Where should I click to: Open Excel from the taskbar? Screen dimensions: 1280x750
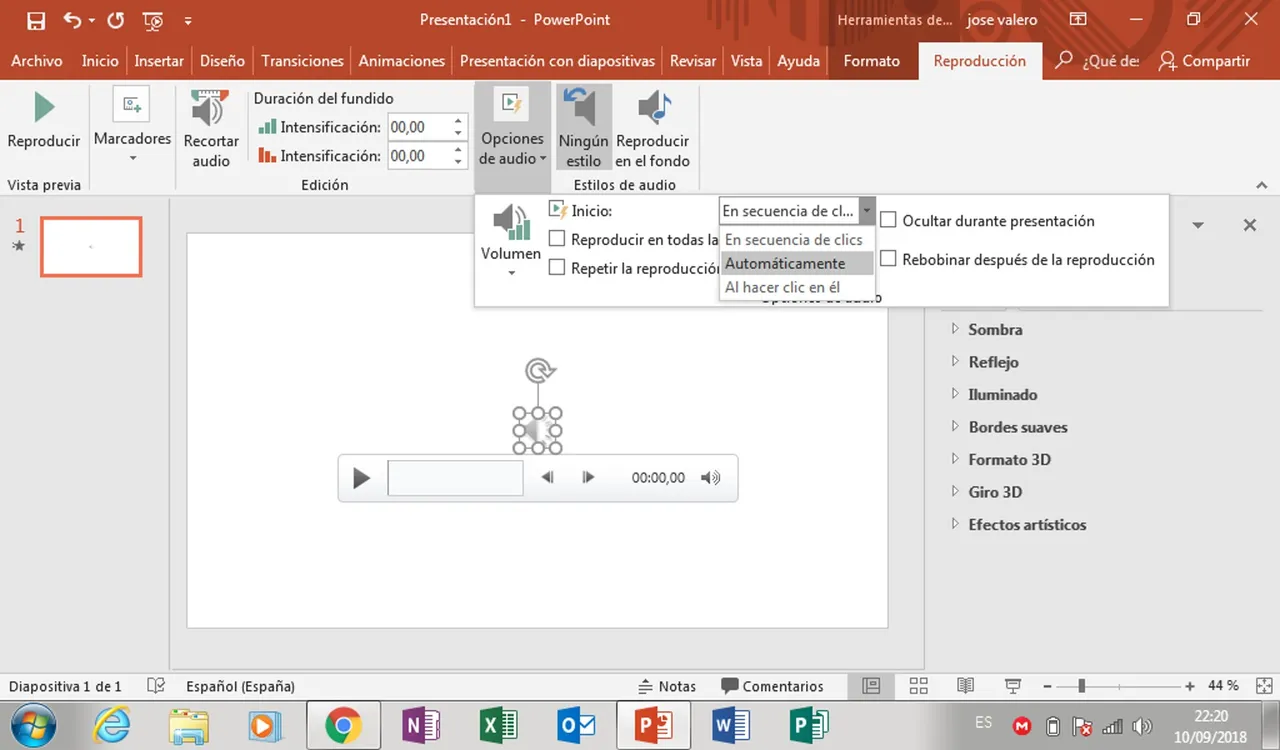click(x=497, y=725)
